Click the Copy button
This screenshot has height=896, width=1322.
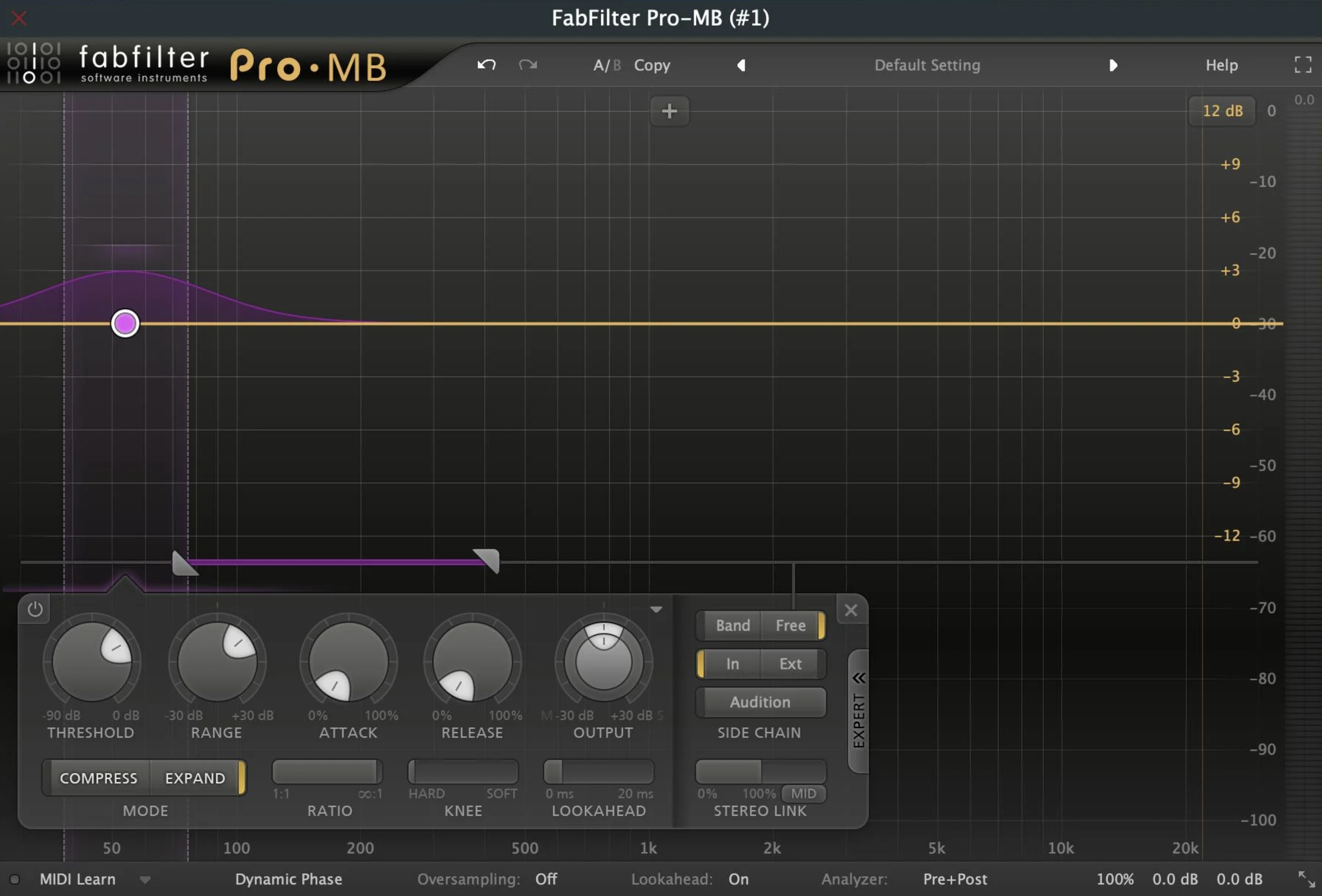click(652, 65)
